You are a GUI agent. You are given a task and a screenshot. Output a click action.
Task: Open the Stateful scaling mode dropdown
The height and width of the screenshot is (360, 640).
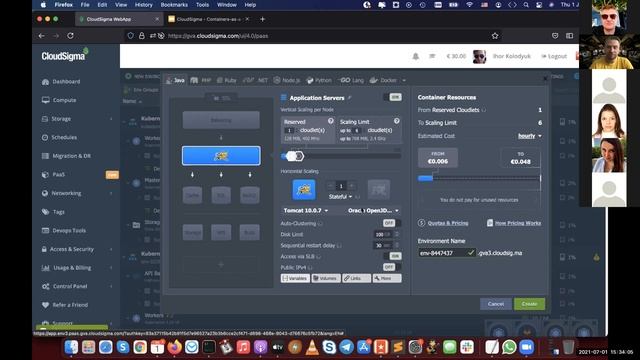340,197
